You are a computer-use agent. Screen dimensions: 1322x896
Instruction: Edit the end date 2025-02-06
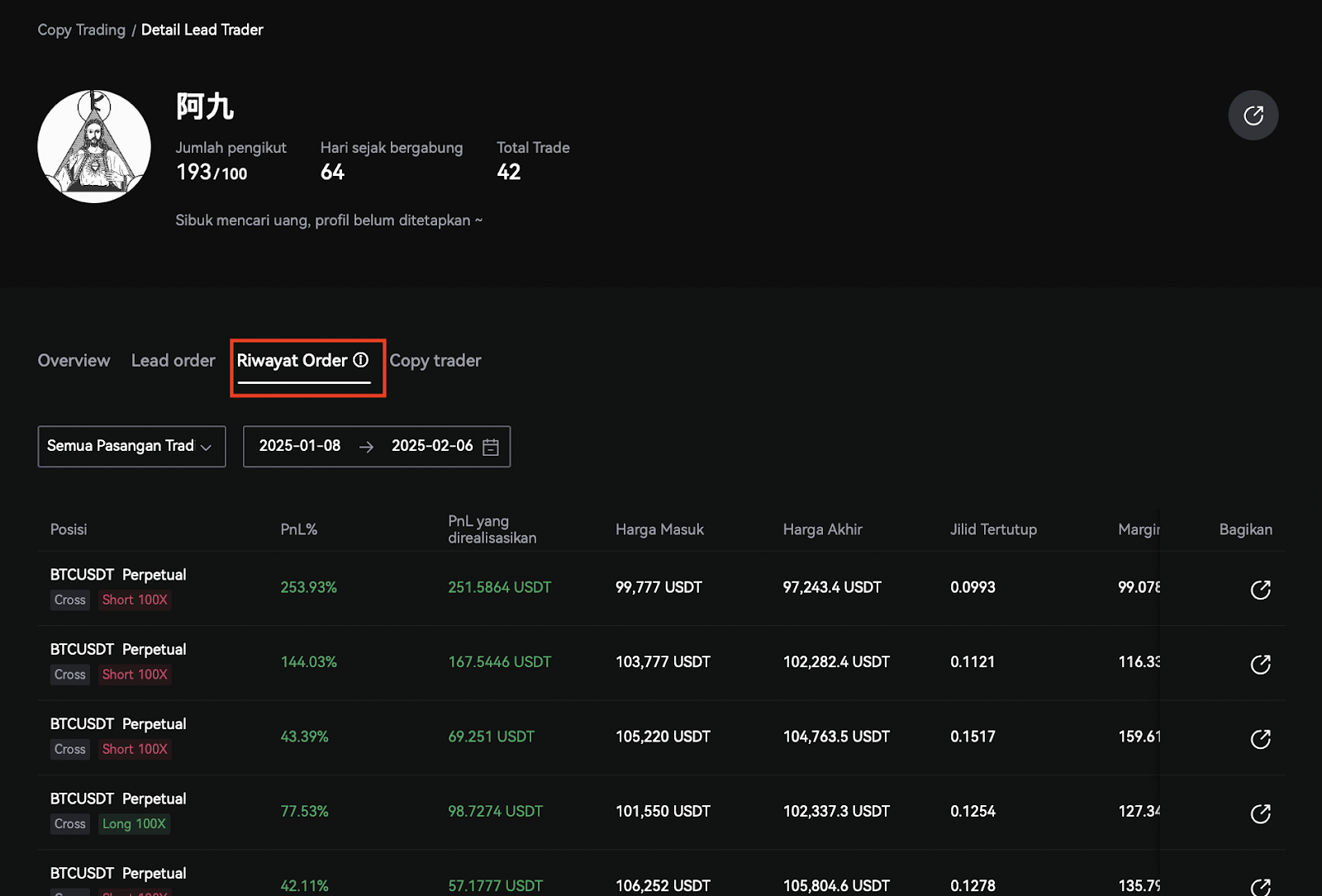pos(431,446)
